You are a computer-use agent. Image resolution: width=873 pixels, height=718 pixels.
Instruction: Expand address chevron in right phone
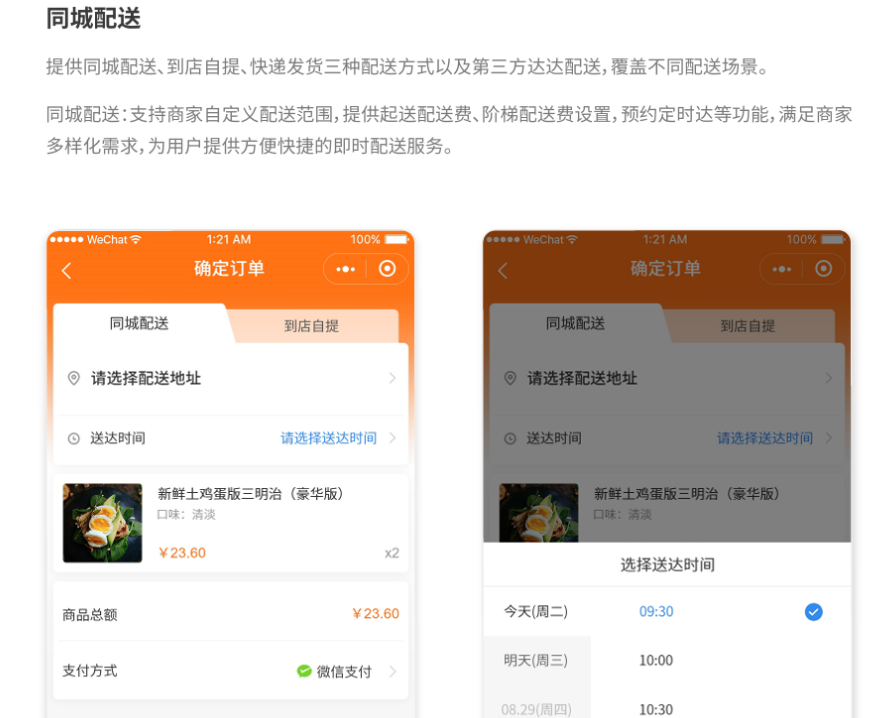click(829, 378)
